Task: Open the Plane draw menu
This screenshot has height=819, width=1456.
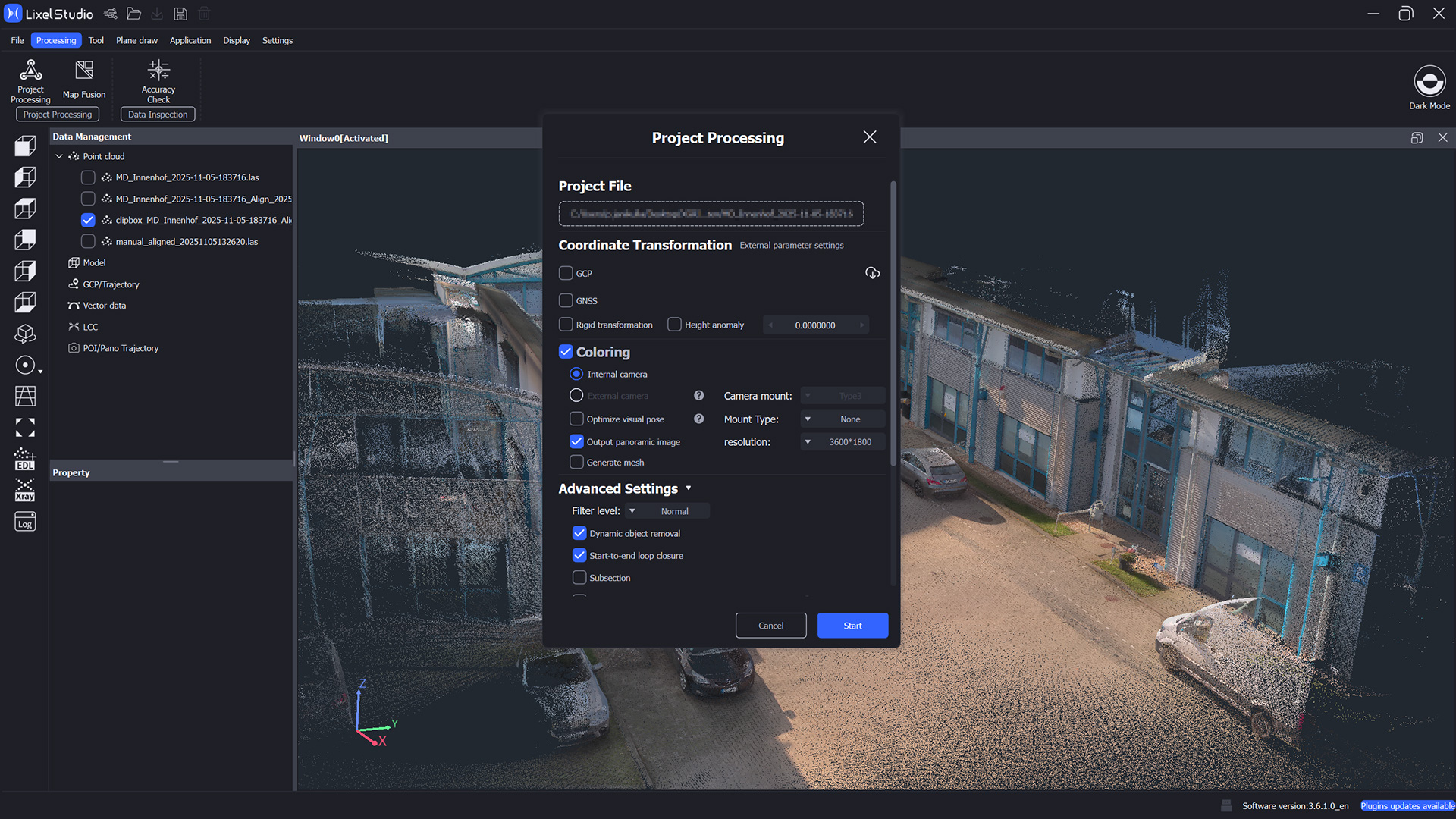Action: pos(136,40)
